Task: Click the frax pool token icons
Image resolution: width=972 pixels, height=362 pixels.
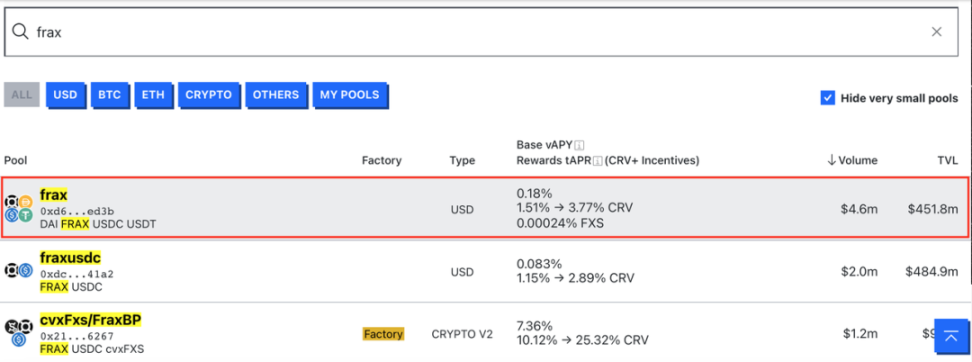Action: (19, 209)
